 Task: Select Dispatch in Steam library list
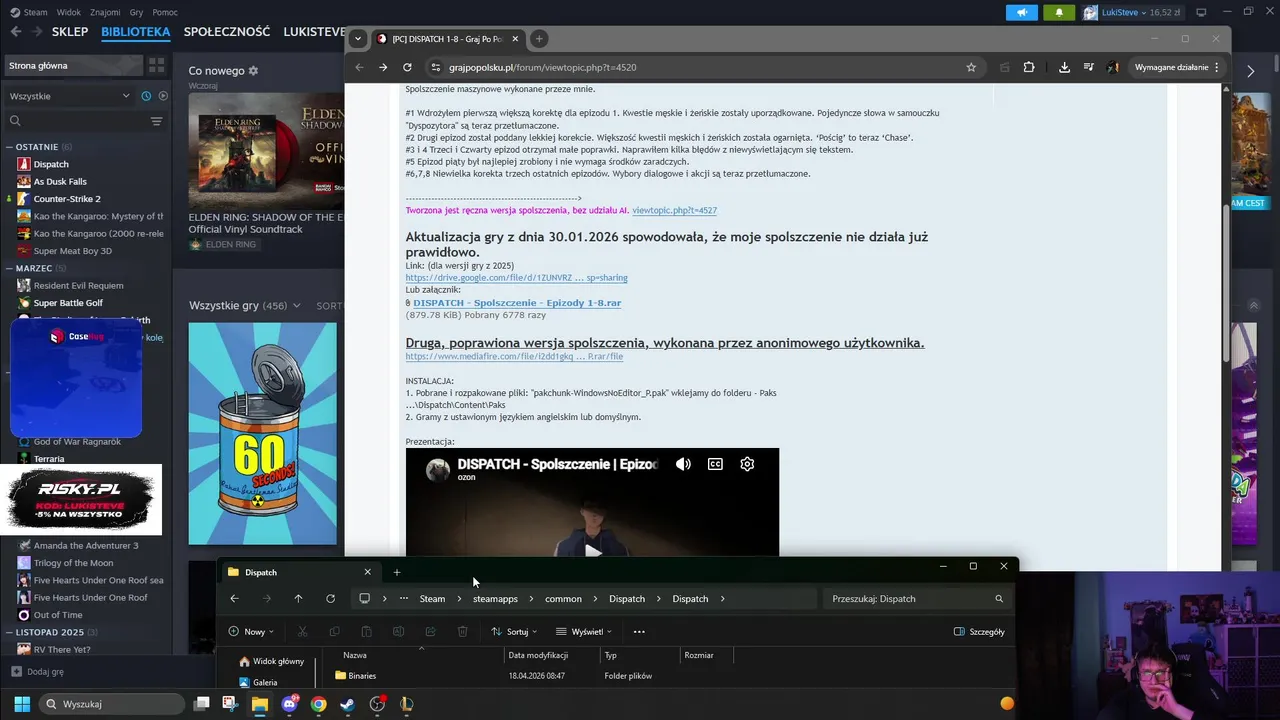(x=51, y=164)
